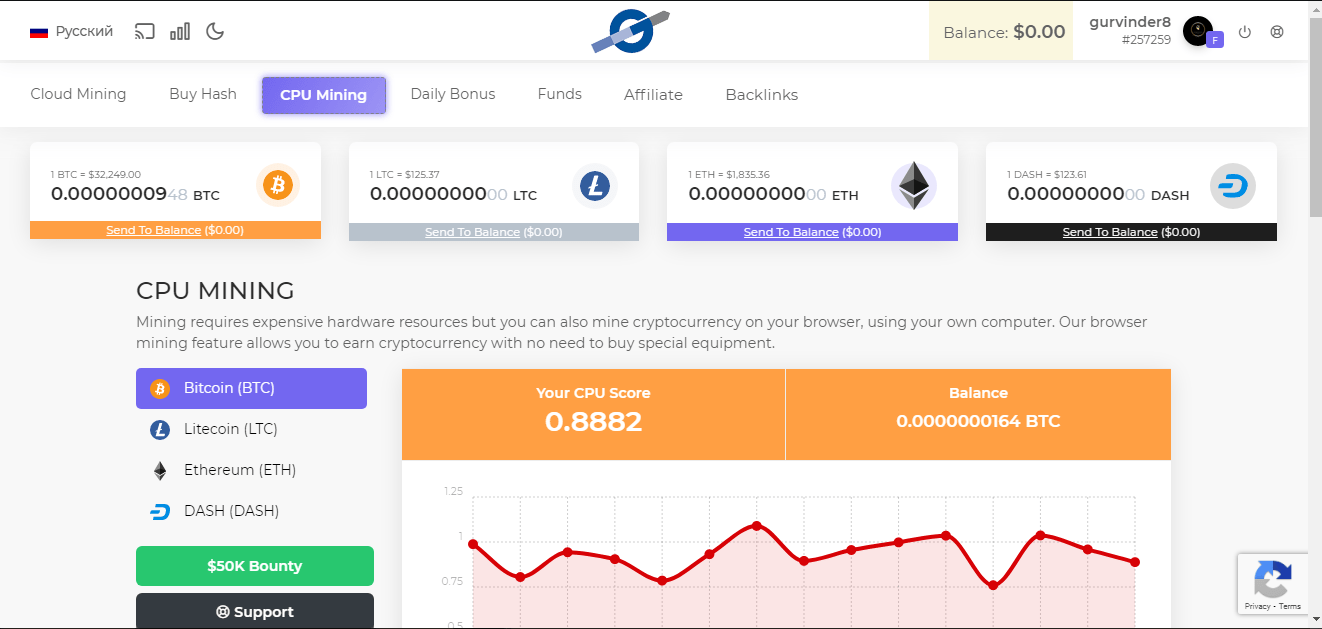Click the user avatar image

(1197, 30)
